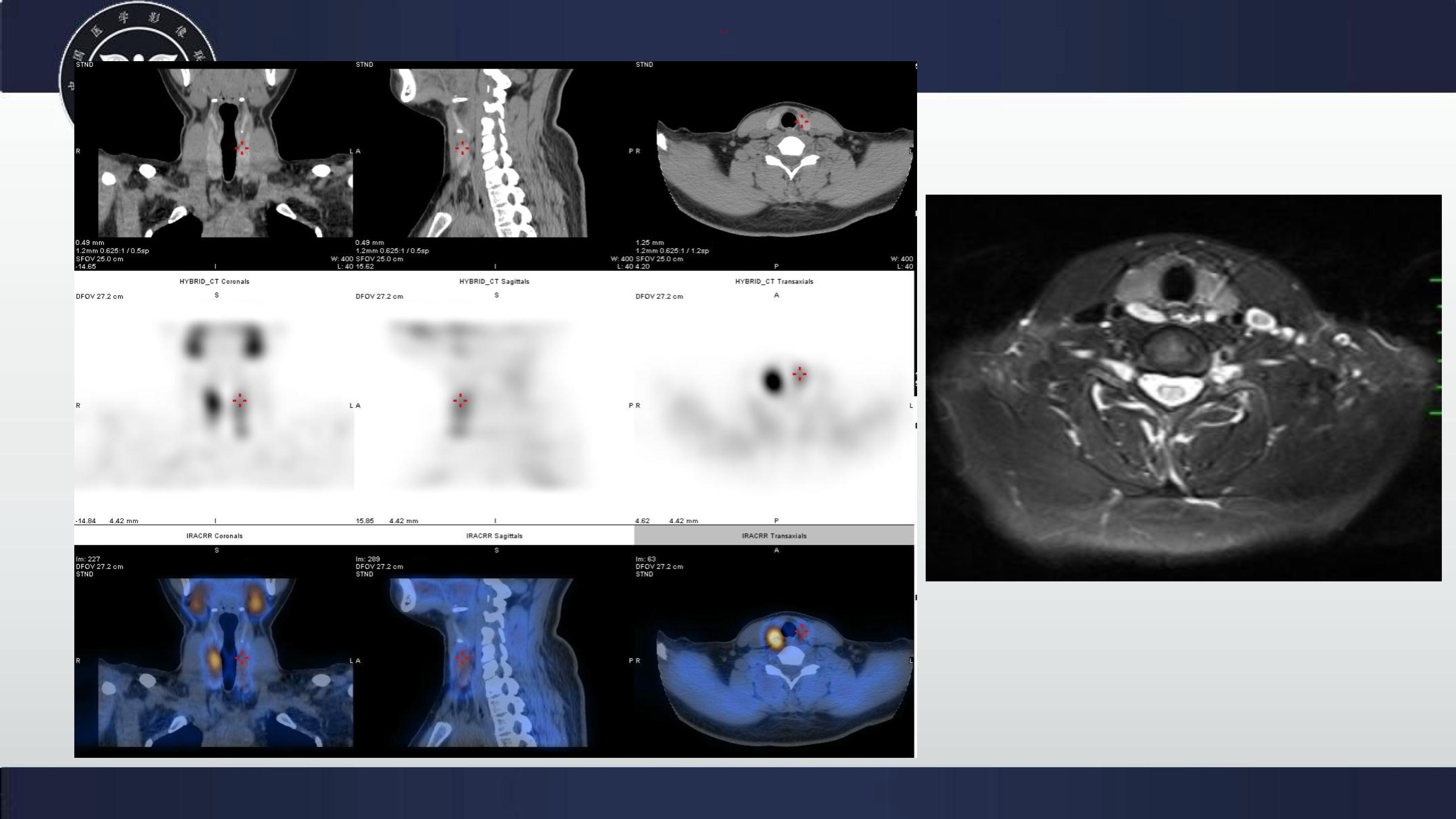Click the red crosshair in fused transaxial view
This screenshot has width=1456, height=819.
click(801, 631)
